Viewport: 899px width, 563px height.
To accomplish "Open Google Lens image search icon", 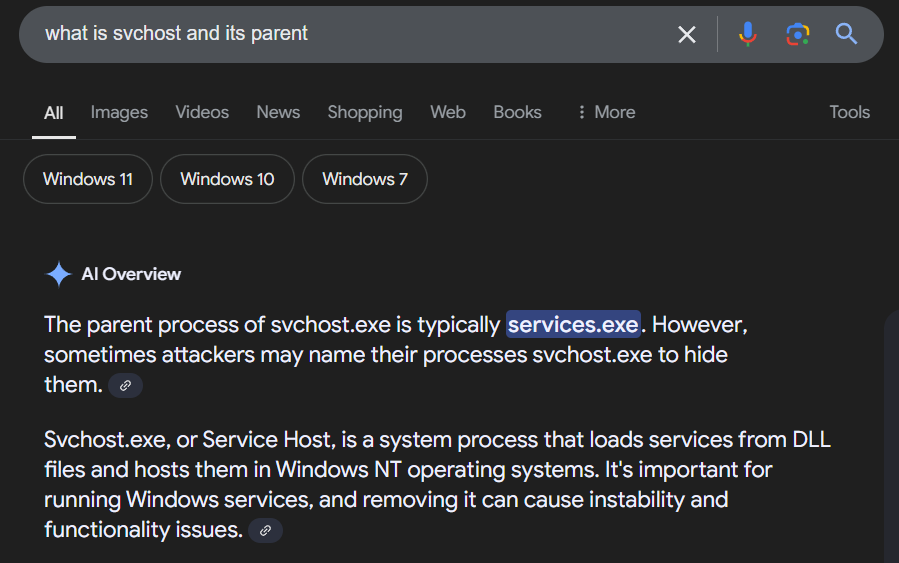I will pyautogui.click(x=798, y=34).
